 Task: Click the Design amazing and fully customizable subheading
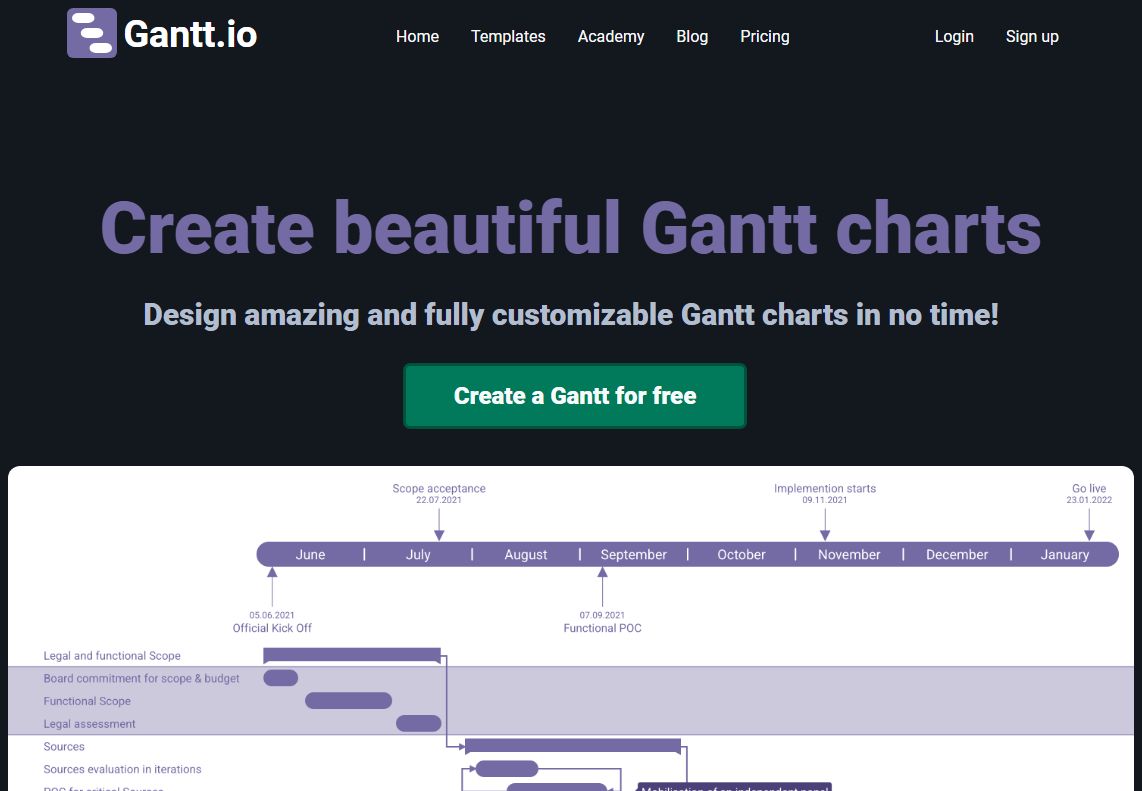click(x=571, y=315)
